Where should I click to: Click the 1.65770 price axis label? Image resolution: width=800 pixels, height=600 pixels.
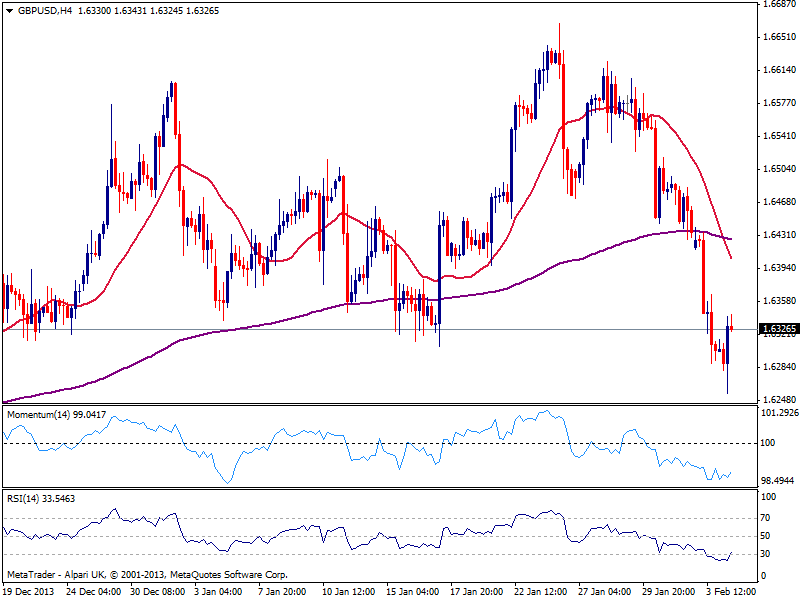coord(779,103)
